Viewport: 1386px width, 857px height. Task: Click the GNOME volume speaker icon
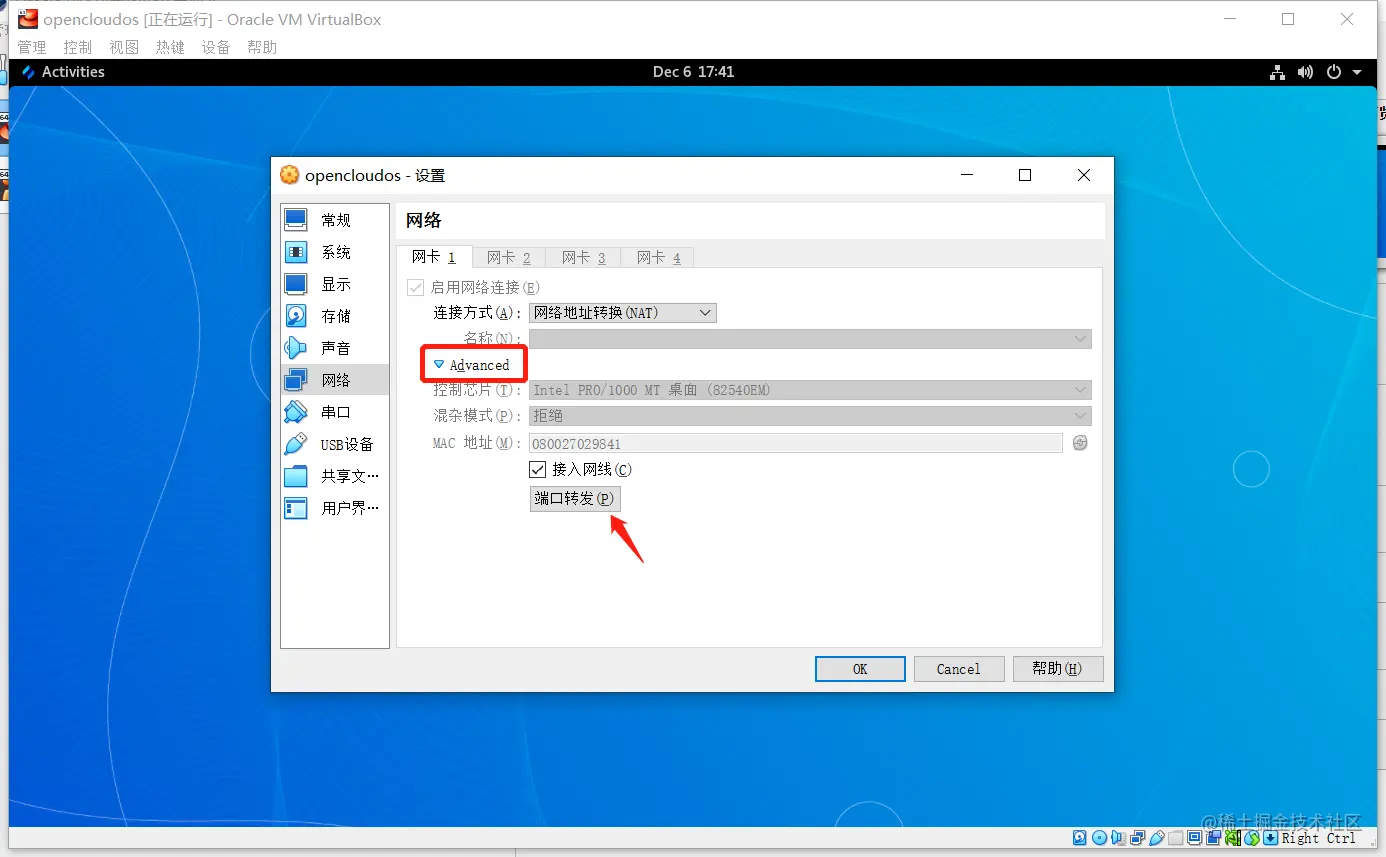(x=1305, y=72)
